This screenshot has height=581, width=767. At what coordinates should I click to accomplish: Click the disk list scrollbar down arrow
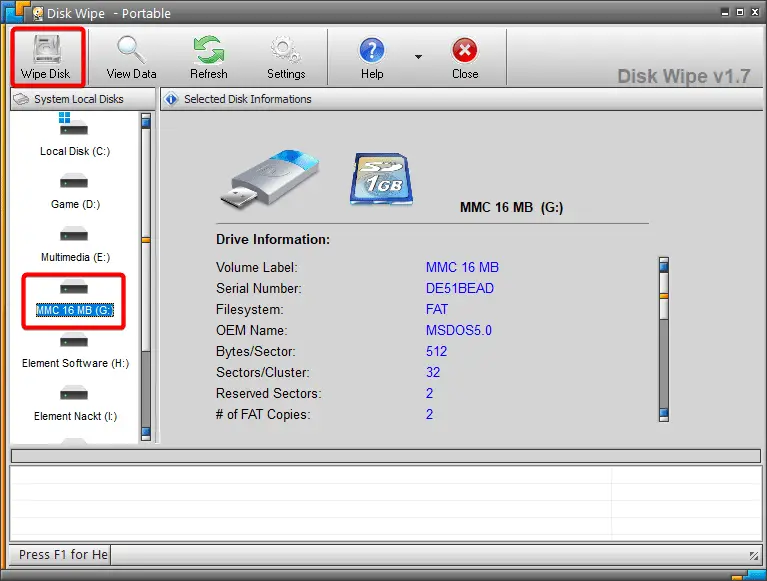146,433
